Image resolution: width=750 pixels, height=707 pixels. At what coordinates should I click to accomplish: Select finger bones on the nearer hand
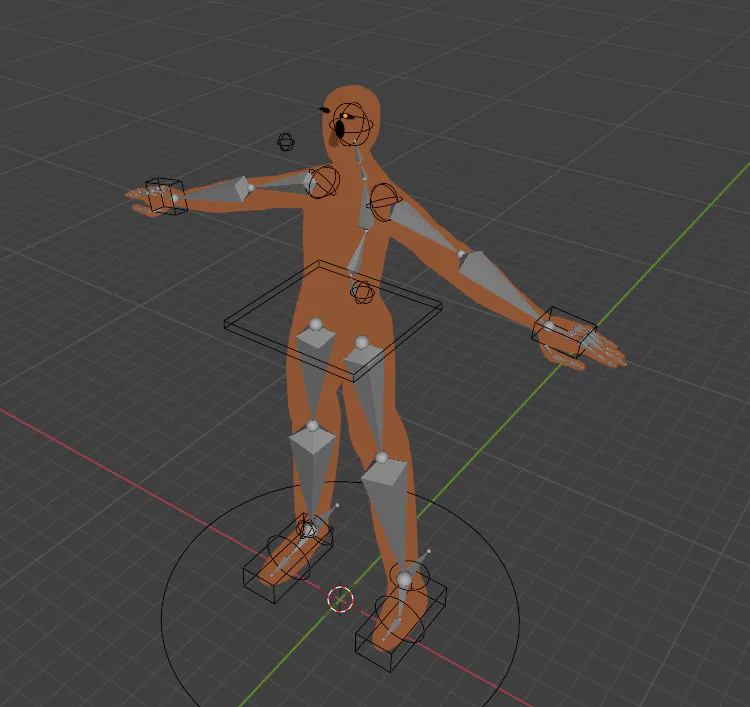click(596, 344)
